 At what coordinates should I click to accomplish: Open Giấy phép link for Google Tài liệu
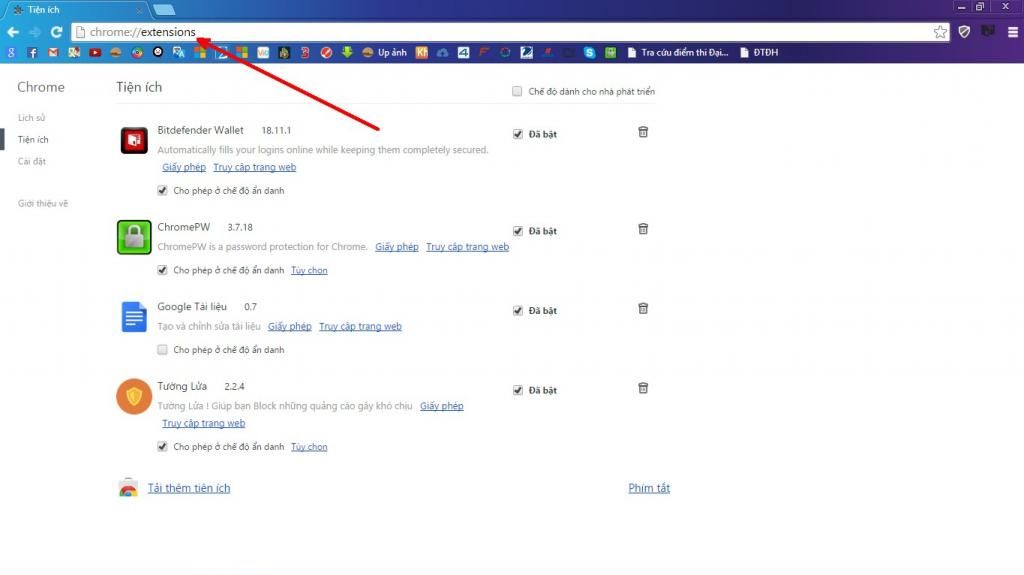click(x=289, y=327)
